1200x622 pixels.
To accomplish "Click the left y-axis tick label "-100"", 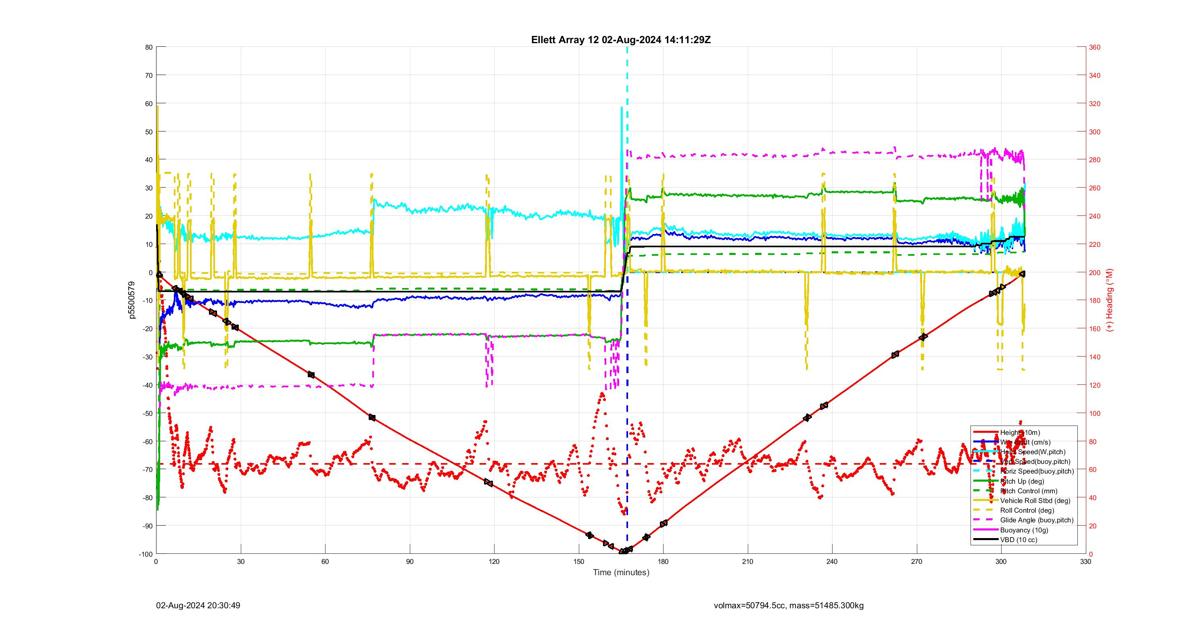I will 145,554.
